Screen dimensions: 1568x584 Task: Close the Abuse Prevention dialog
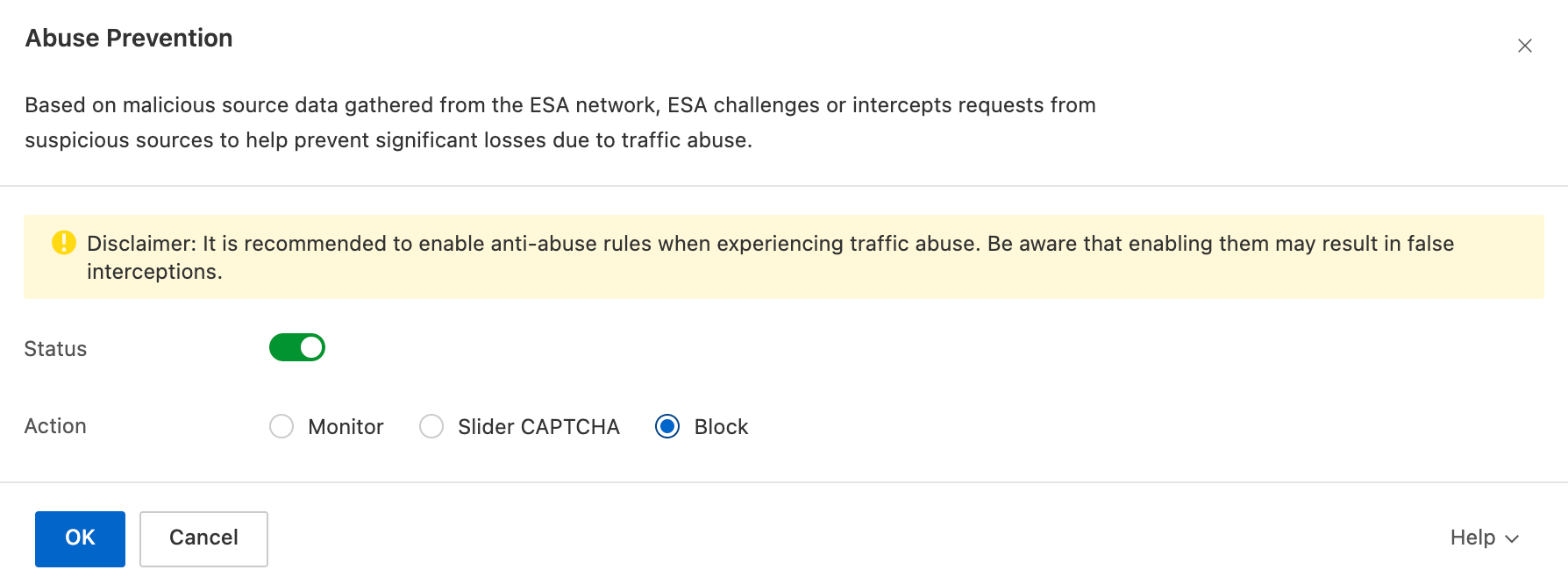coord(1524,46)
